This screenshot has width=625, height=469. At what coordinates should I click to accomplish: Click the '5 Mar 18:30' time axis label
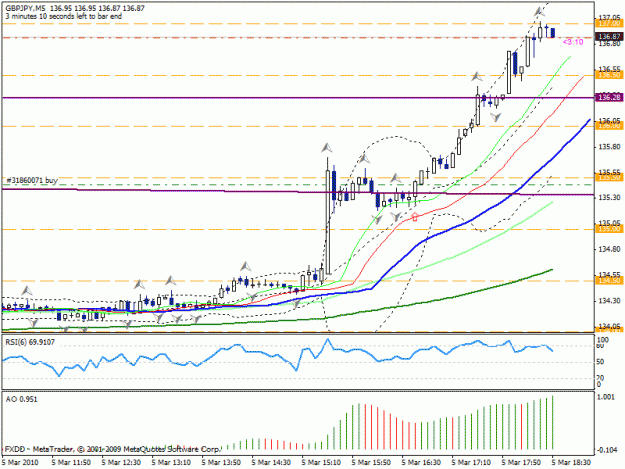click(x=571, y=463)
